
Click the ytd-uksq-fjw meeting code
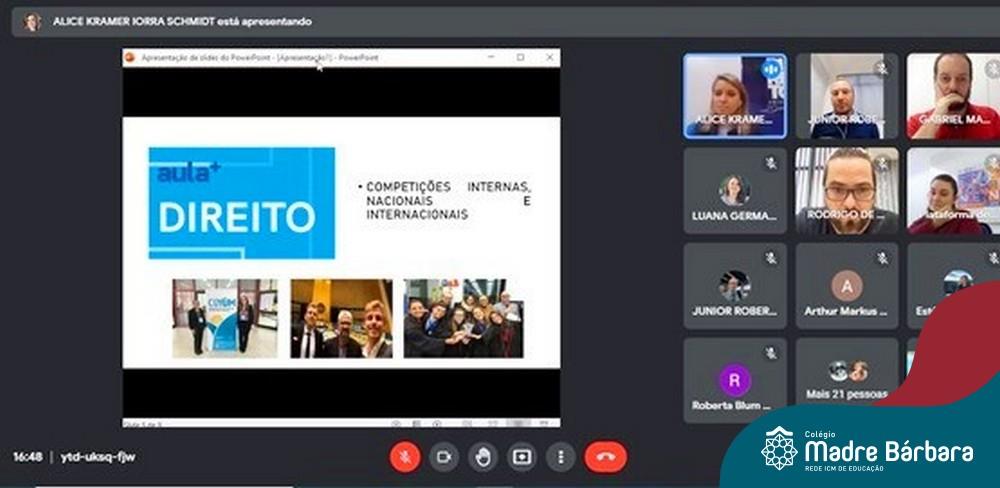pos(98,457)
